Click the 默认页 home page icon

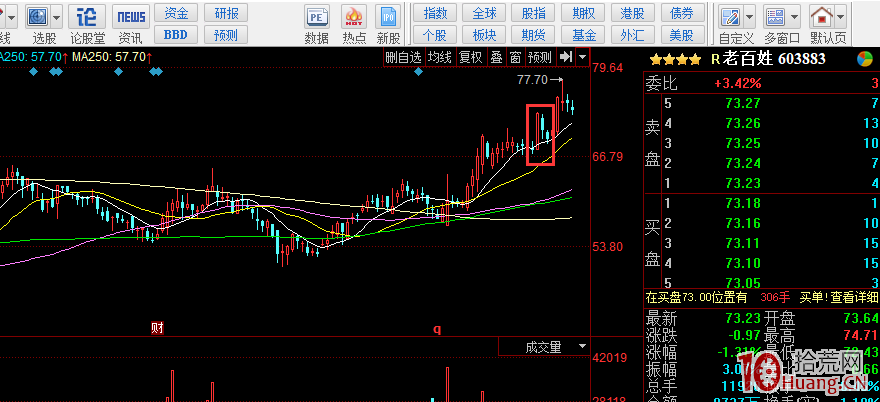(x=822, y=17)
